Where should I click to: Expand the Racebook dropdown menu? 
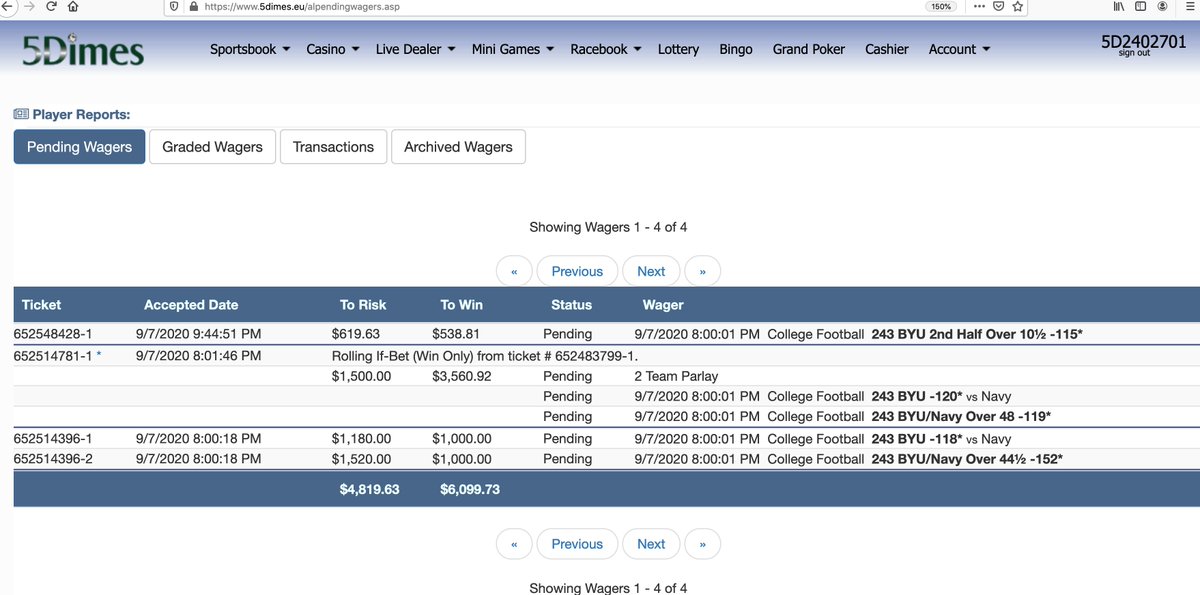coord(606,49)
